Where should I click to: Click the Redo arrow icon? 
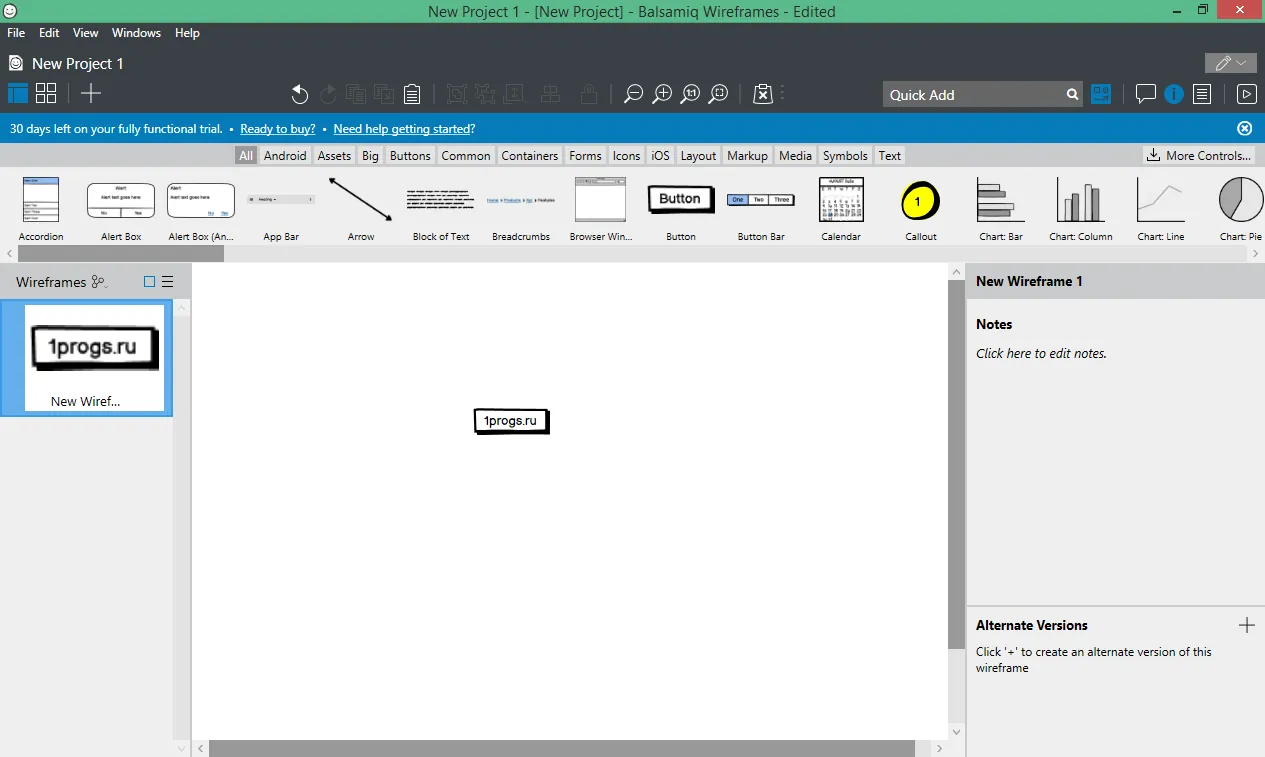pyautogui.click(x=328, y=94)
